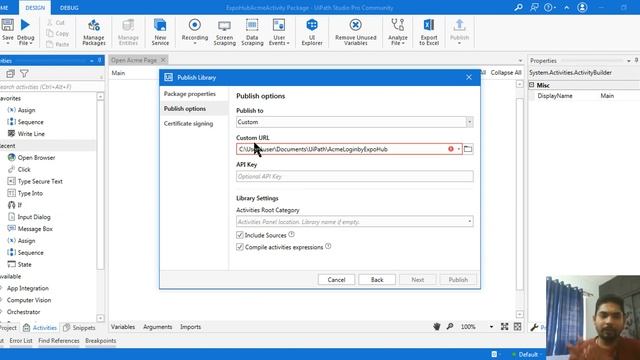Cancel the Publish Library dialog

click(336, 280)
